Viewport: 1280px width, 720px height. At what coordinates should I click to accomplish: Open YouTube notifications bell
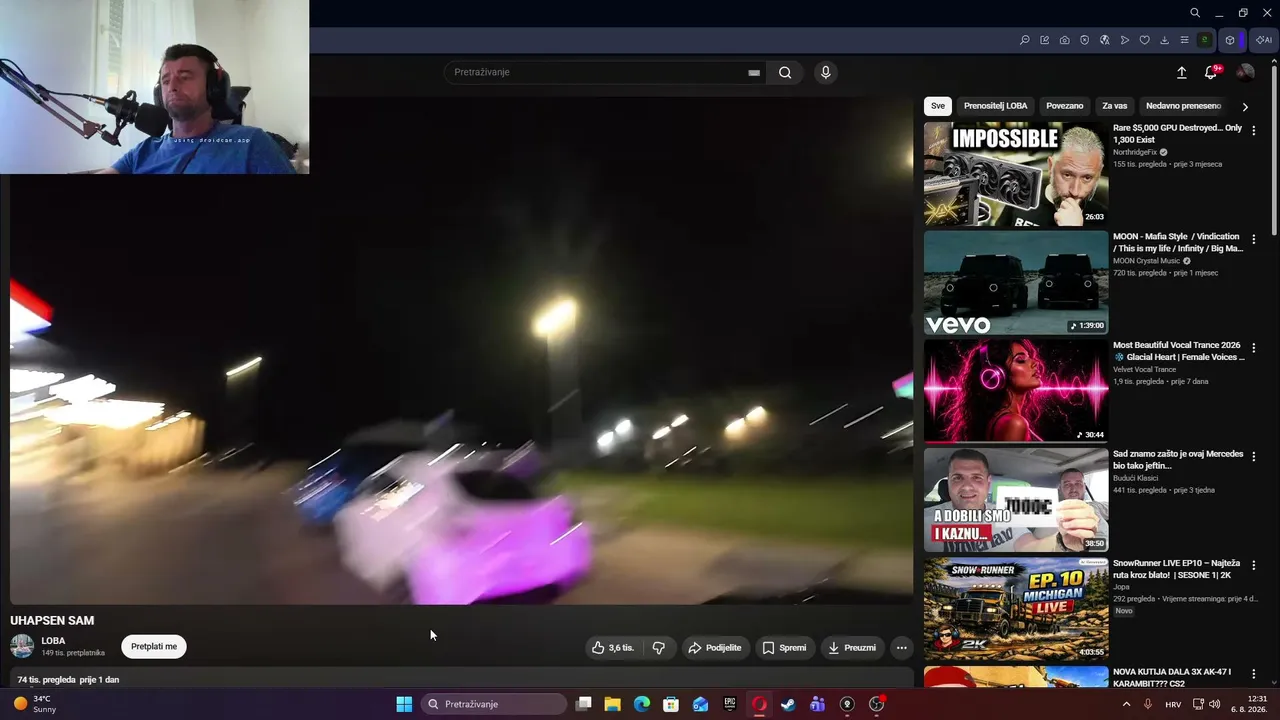click(1211, 72)
